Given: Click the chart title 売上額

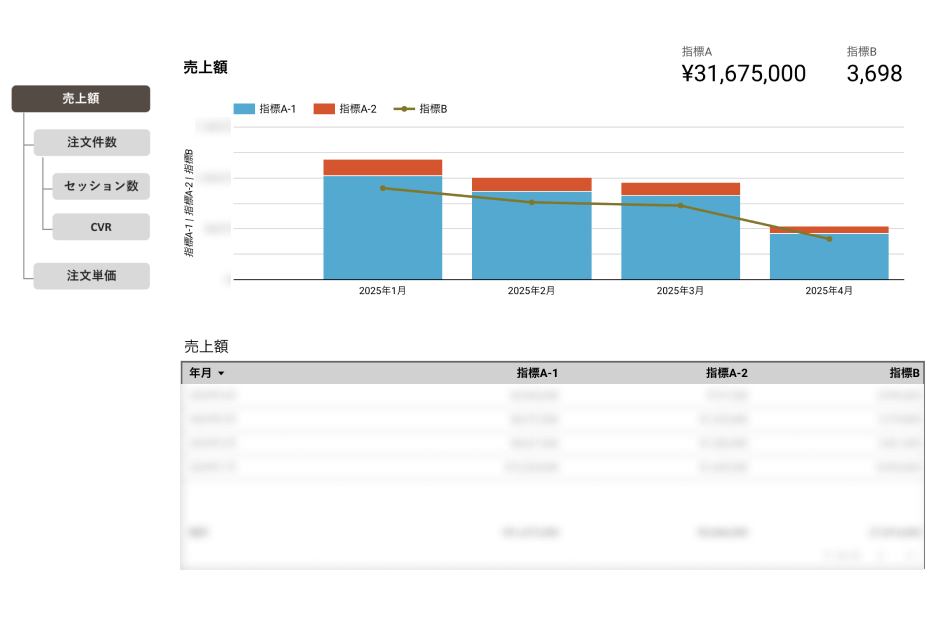Looking at the screenshot, I should (x=205, y=67).
